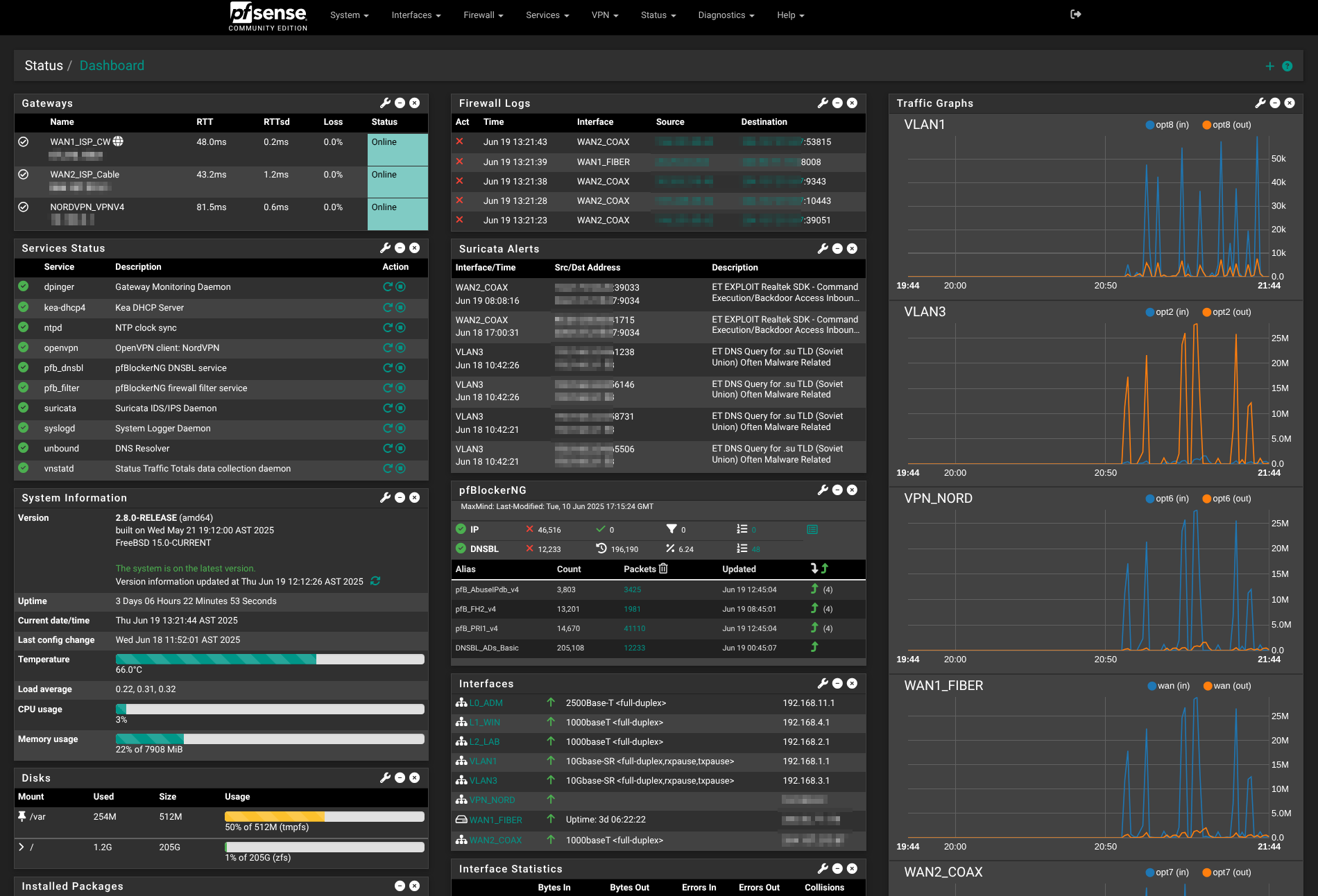This screenshot has height=896, width=1318.
Task: Open the L0_ADM interface link
Action: (486, 703)
